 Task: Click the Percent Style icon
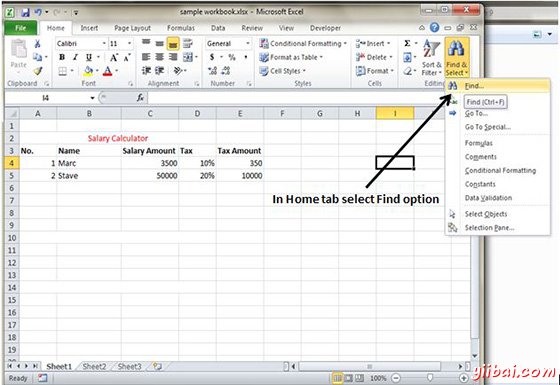pyautogui.click(x=232, y=57)
